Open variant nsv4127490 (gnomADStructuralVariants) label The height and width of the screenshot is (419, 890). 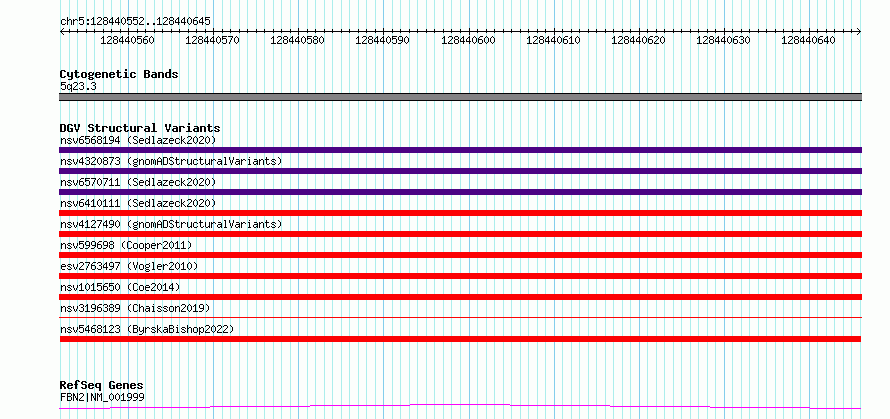pyautogui.click(x=171, y=224)
